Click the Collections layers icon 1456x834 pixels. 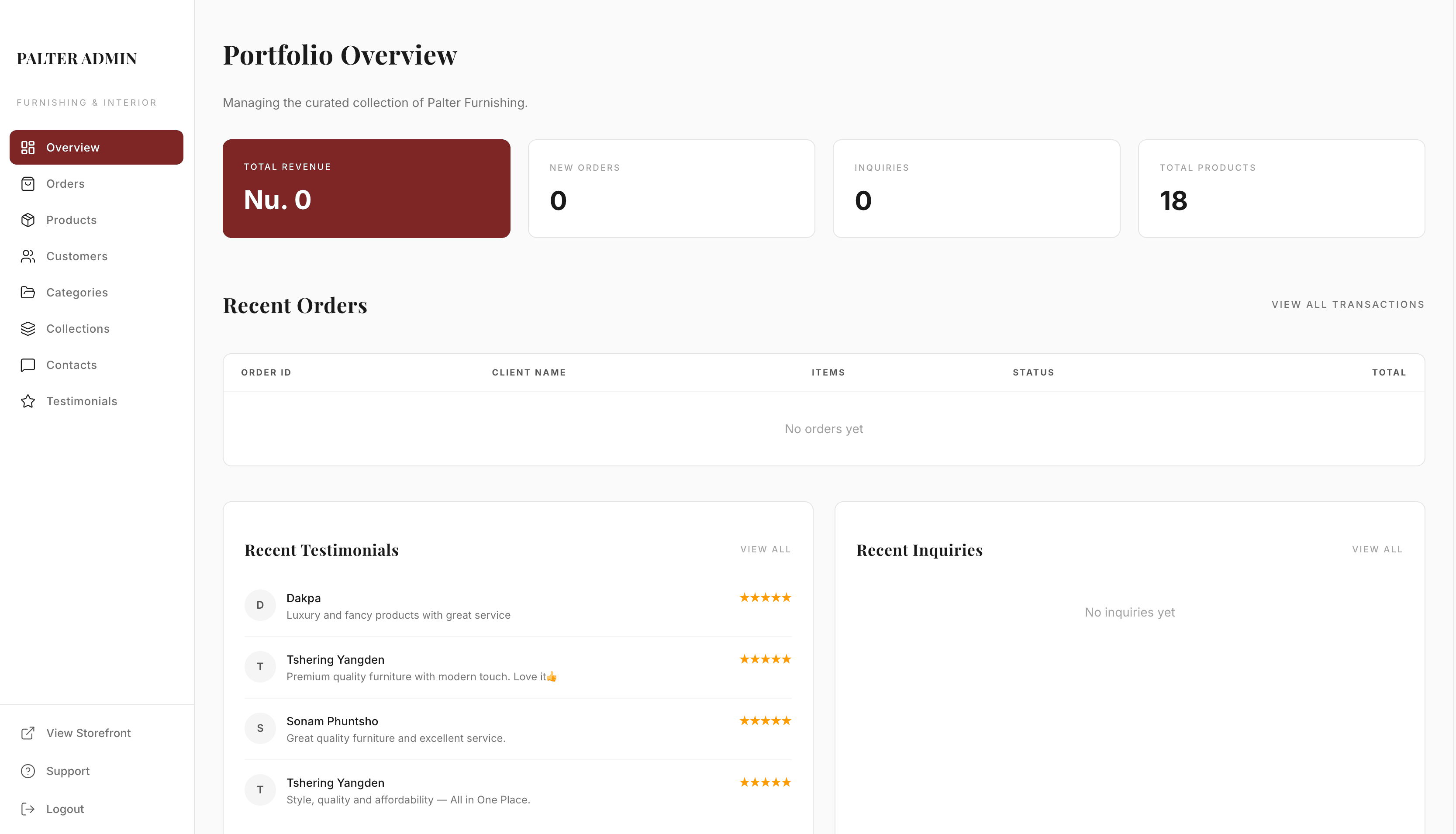(28, 329)
